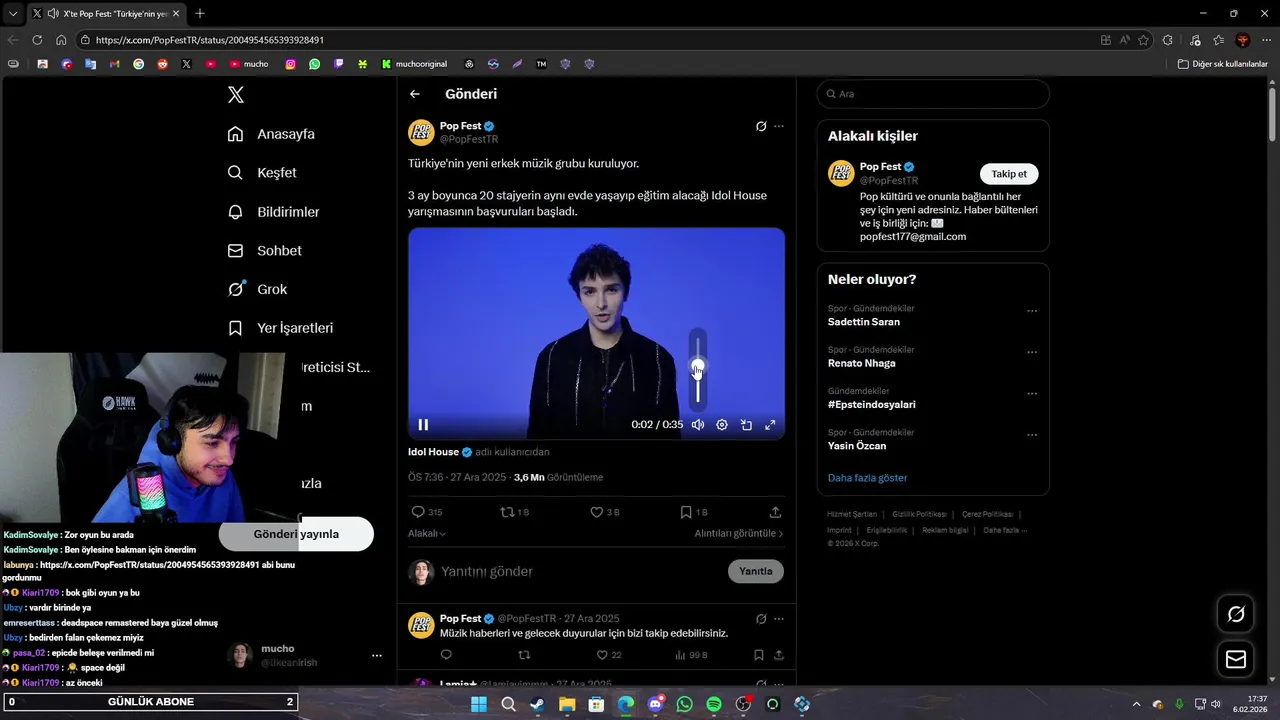Open Grok explain icon on the main post
Screen dimensions: 1280x720
coord(761,127)
